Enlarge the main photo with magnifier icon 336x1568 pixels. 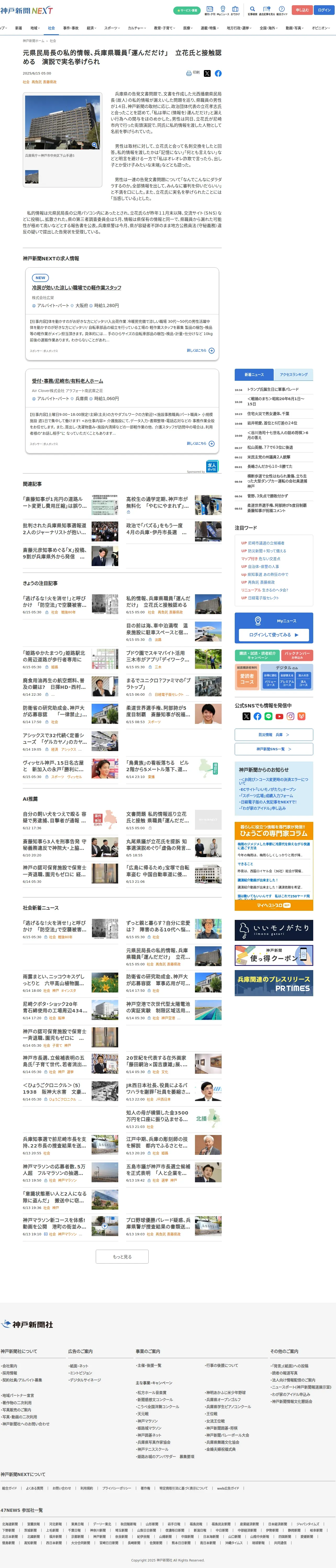point(94,145)
